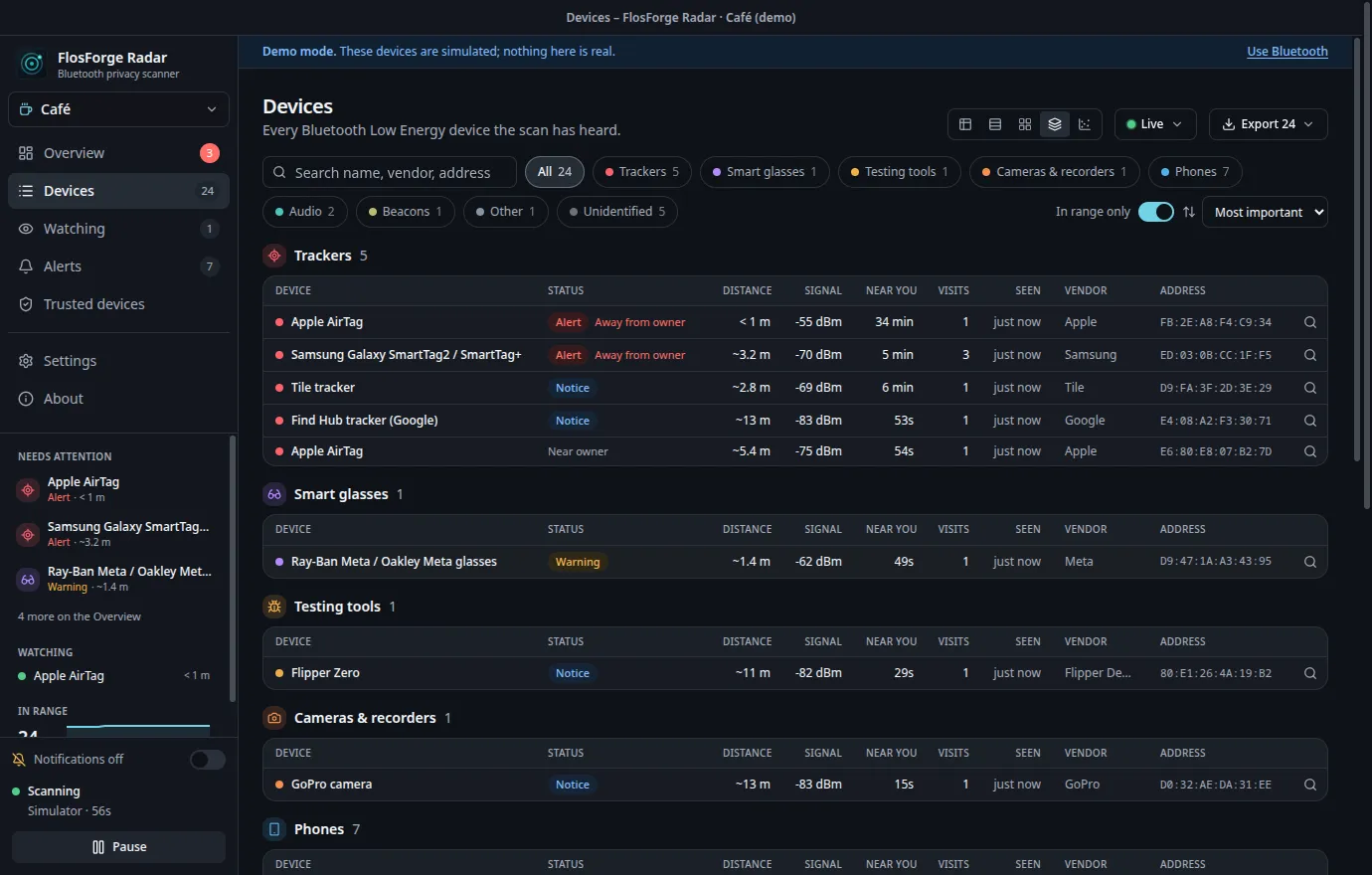This screenshot has width=1372, height=875.
Task: Click the Apple AirTag alert icon in Needs Attention
Action: [x=28, y=490]
